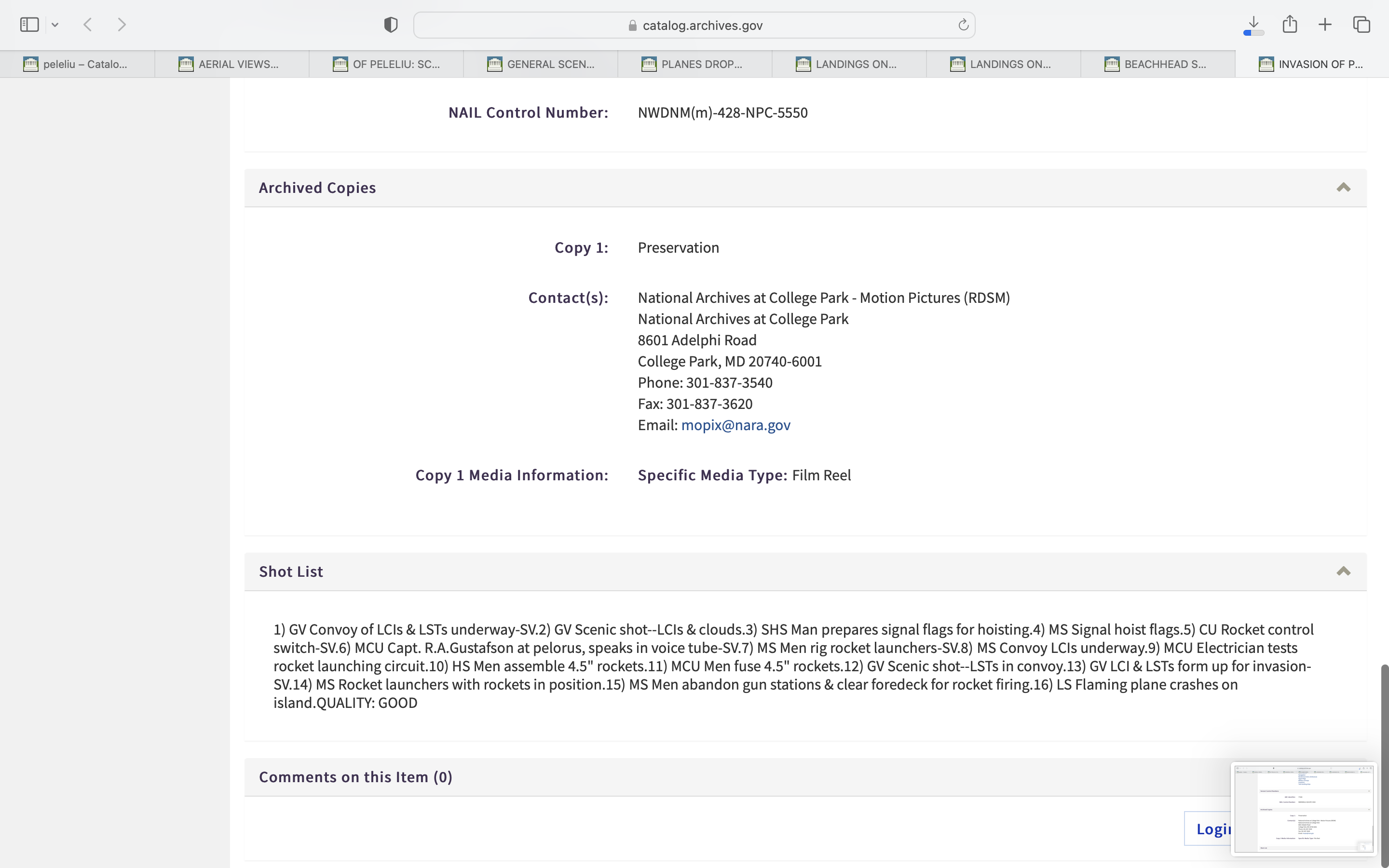Show tab overview icon
The image size is (1389, 868).
1362,25
